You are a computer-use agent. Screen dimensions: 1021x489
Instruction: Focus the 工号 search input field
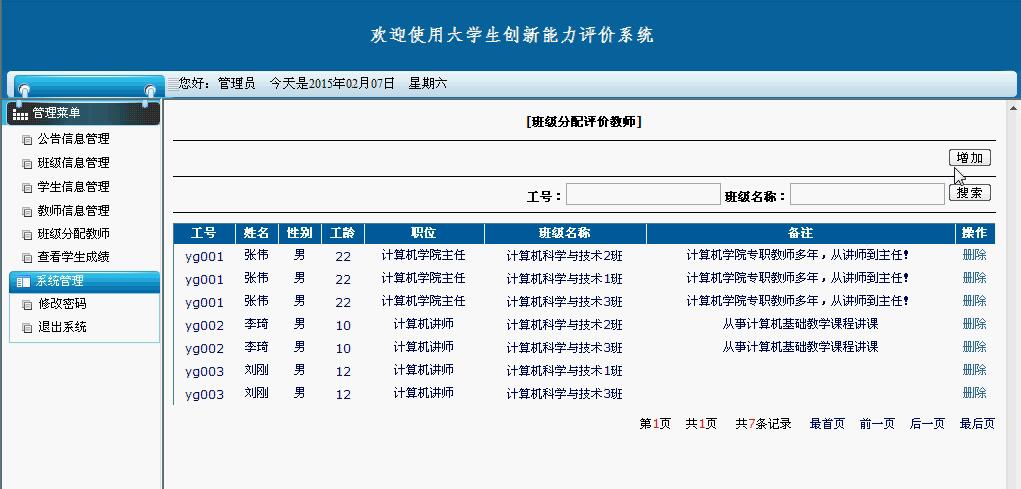click(x=643, y=194)
